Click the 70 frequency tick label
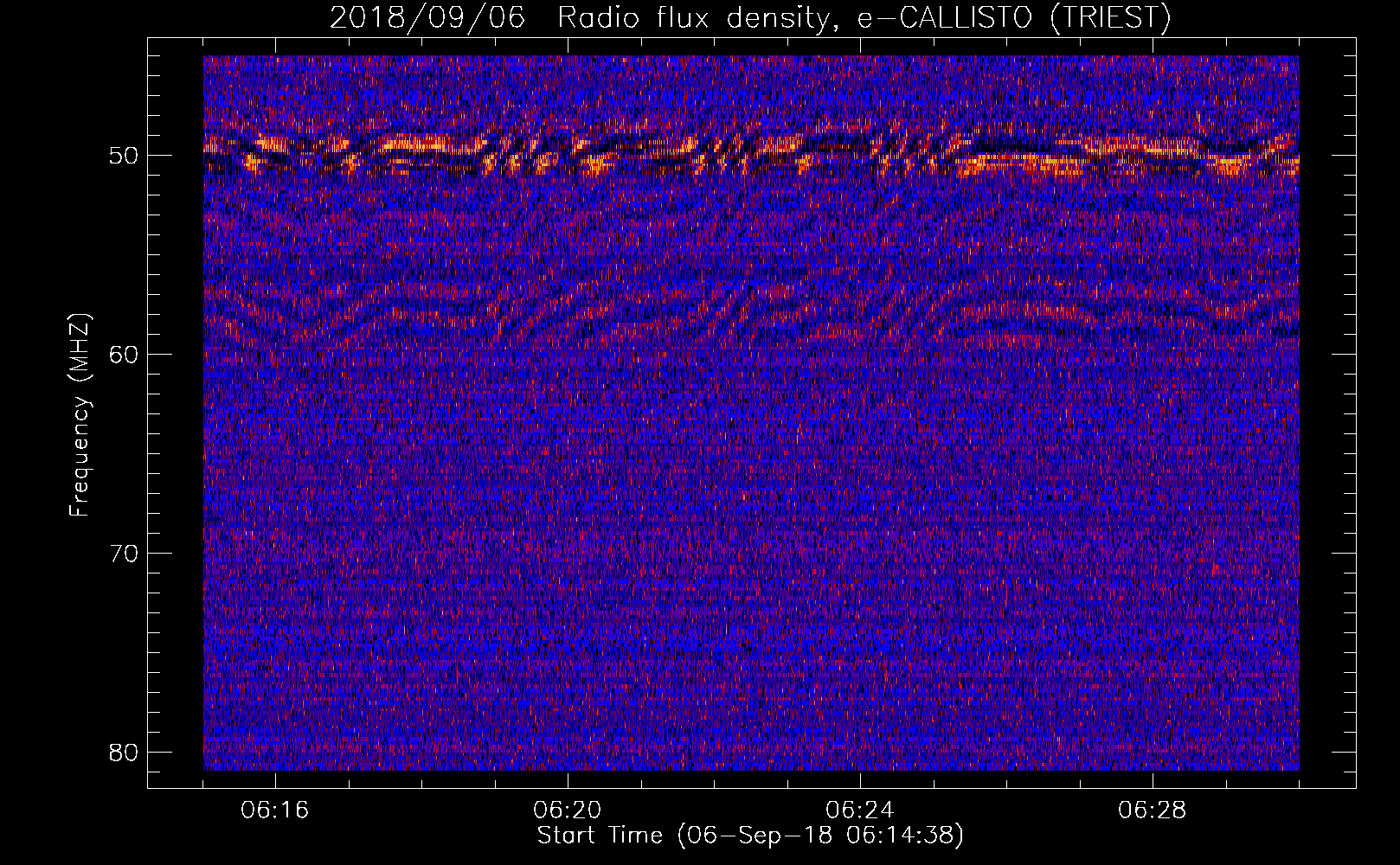Screen dimensions: 1400x865 click(x=125, y=553)
